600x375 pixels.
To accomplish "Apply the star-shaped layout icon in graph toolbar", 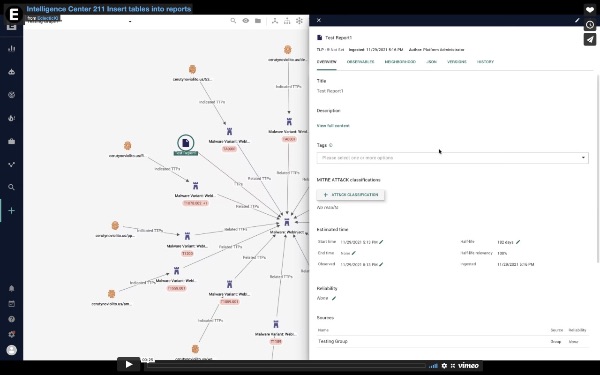I will click(299, 21).
